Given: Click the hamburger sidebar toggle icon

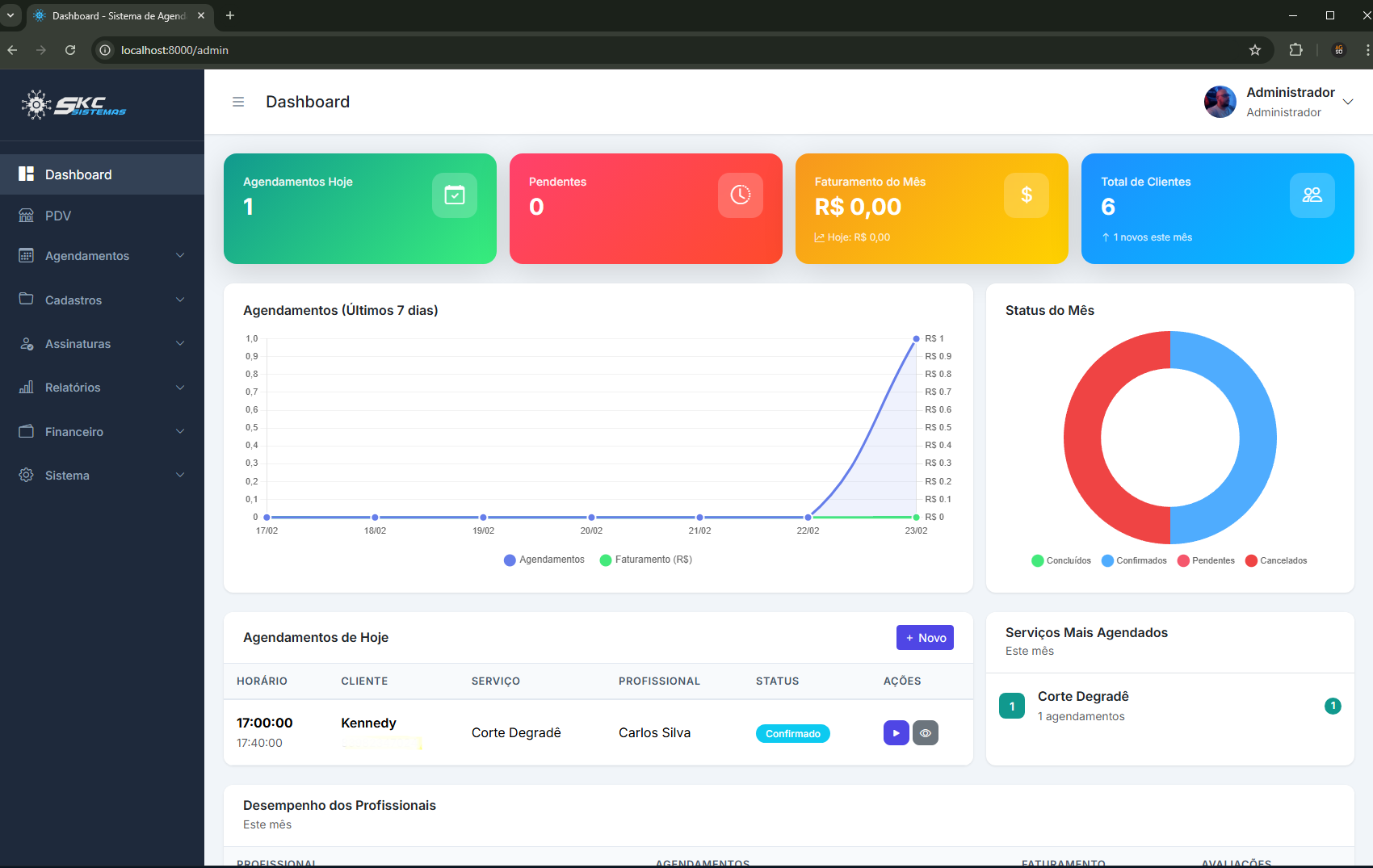Looking at the screenshot, I should 238,102.
